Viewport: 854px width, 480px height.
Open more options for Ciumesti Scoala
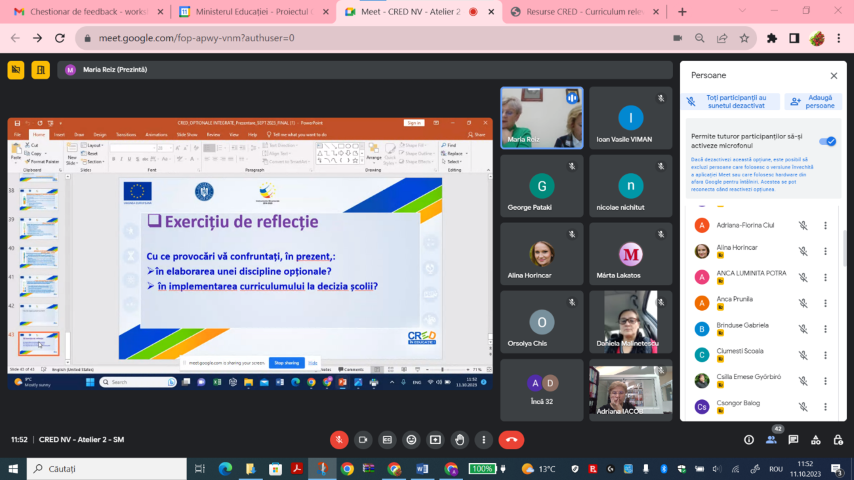825,354
